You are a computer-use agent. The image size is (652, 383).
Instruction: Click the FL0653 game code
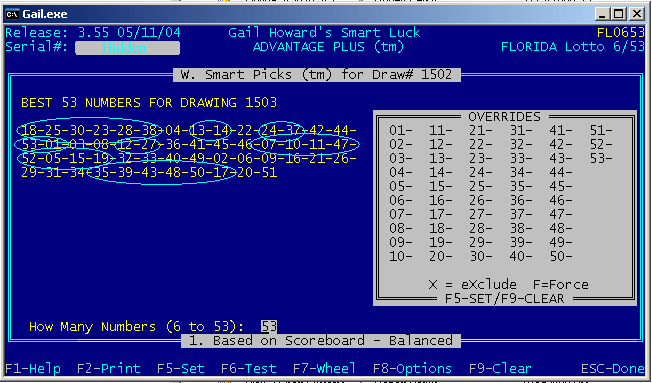[x=621, y=32]
